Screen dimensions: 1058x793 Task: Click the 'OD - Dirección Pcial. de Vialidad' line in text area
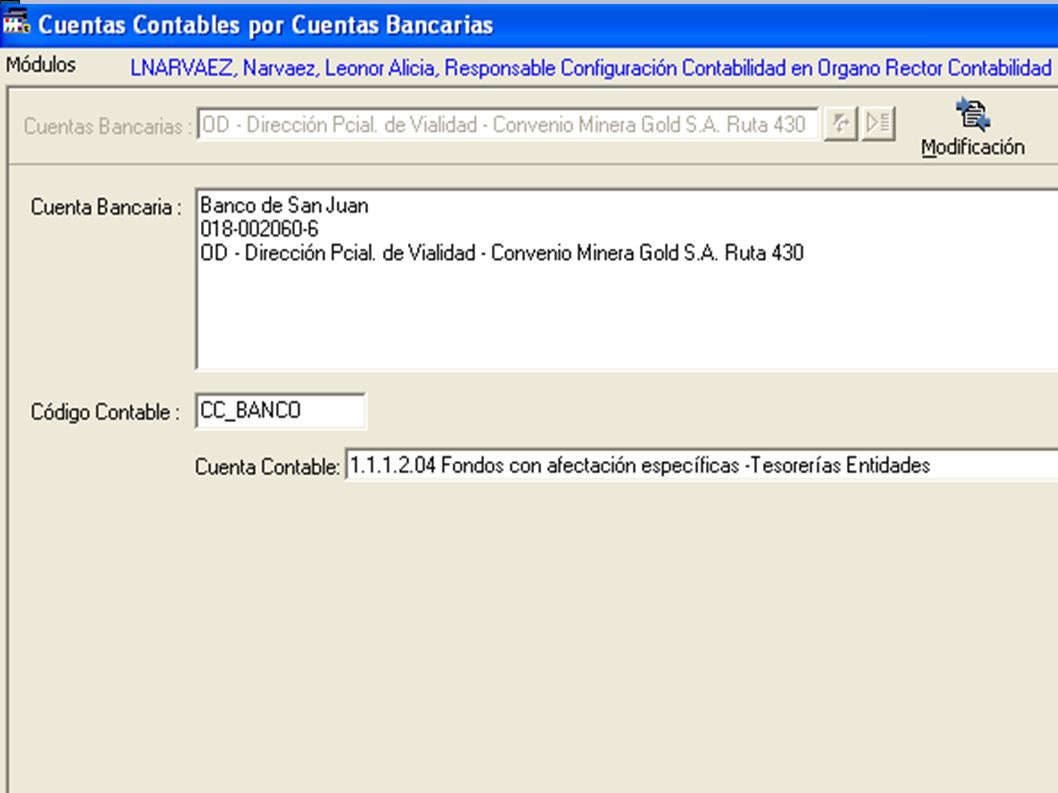(502, 253)
